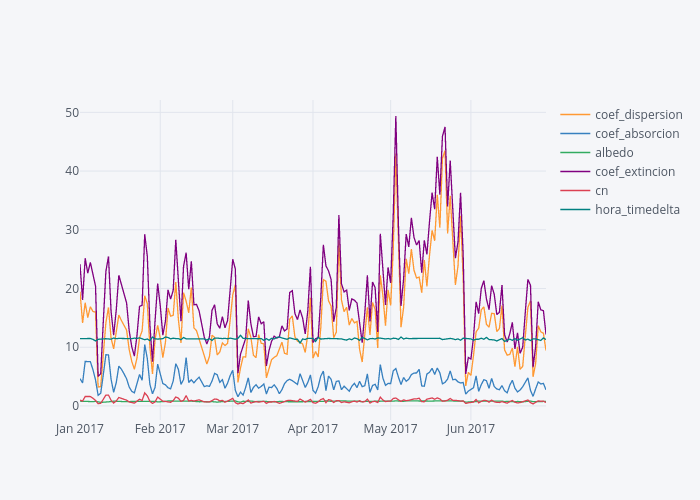Hide the cn trace from legend
The image size is (700, 500).
[601, 190]
